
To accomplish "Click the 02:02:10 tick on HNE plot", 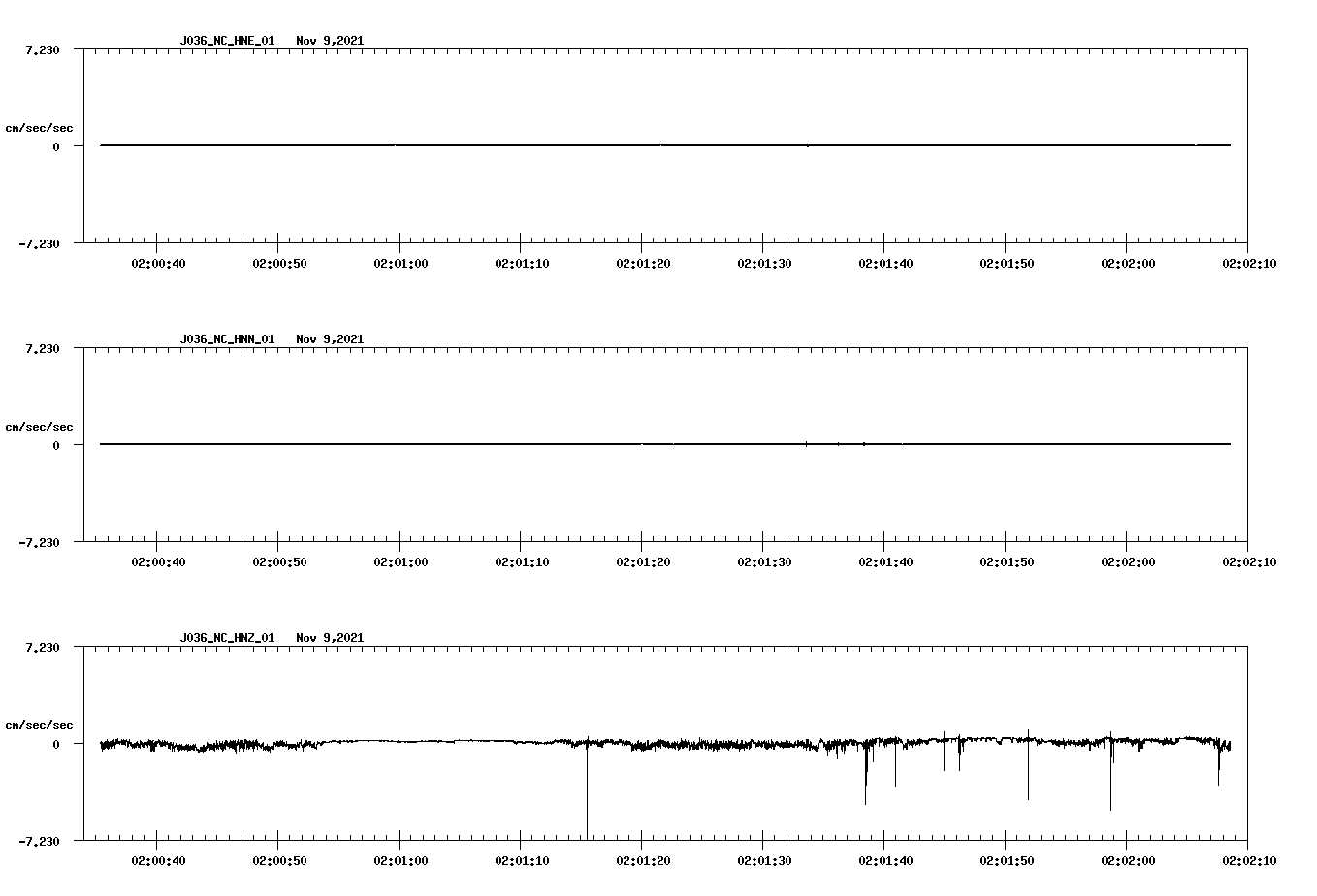I will coord(1248,263).
